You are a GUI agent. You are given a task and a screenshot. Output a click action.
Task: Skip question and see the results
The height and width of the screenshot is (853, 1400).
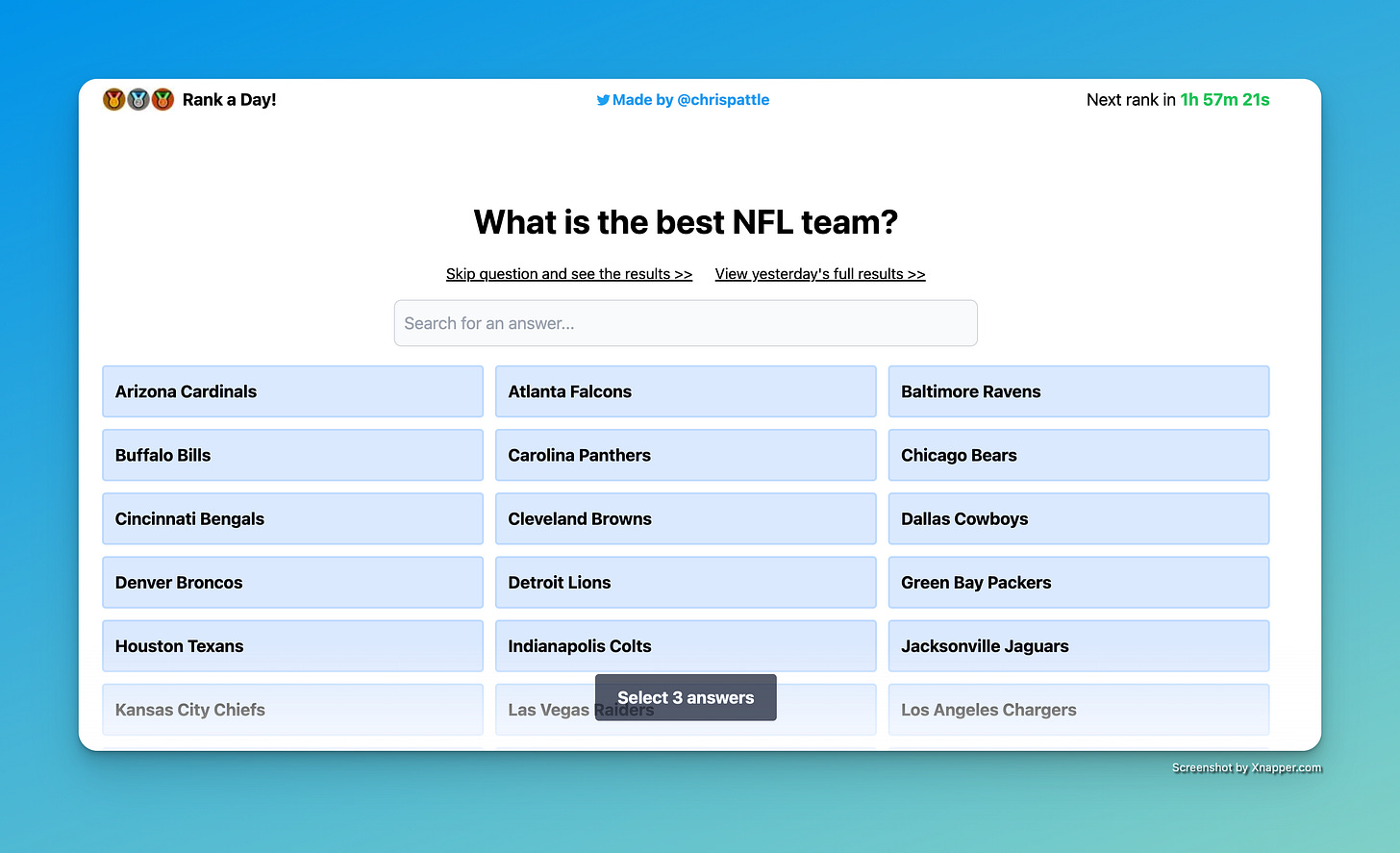(569, 274)
